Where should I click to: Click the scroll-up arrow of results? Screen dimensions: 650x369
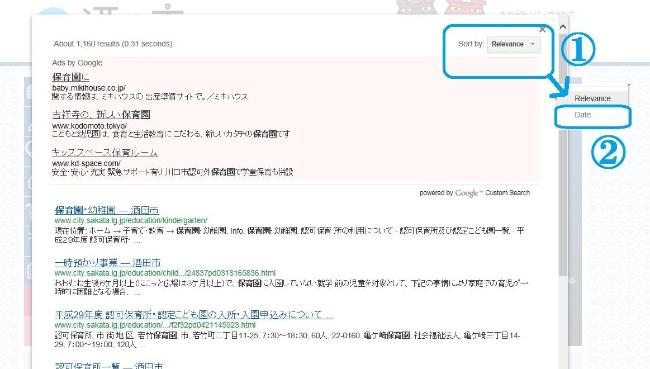tap(563, 27)
